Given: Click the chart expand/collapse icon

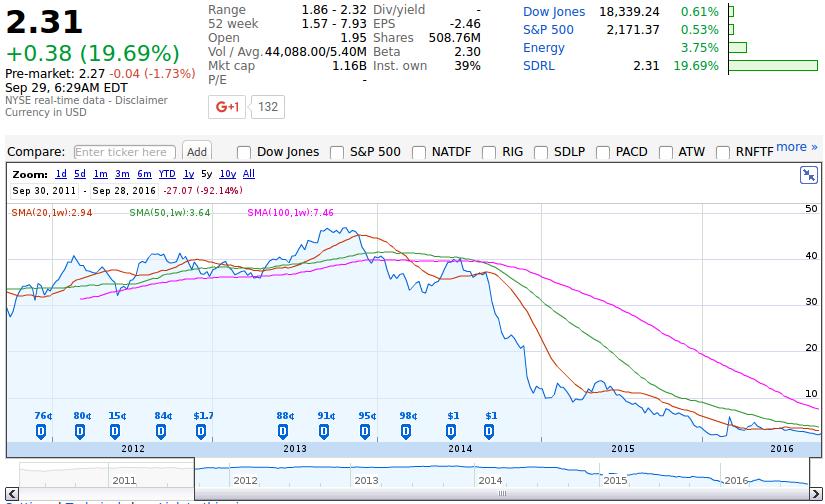Looking at the screenshot, I should (809, 175).
